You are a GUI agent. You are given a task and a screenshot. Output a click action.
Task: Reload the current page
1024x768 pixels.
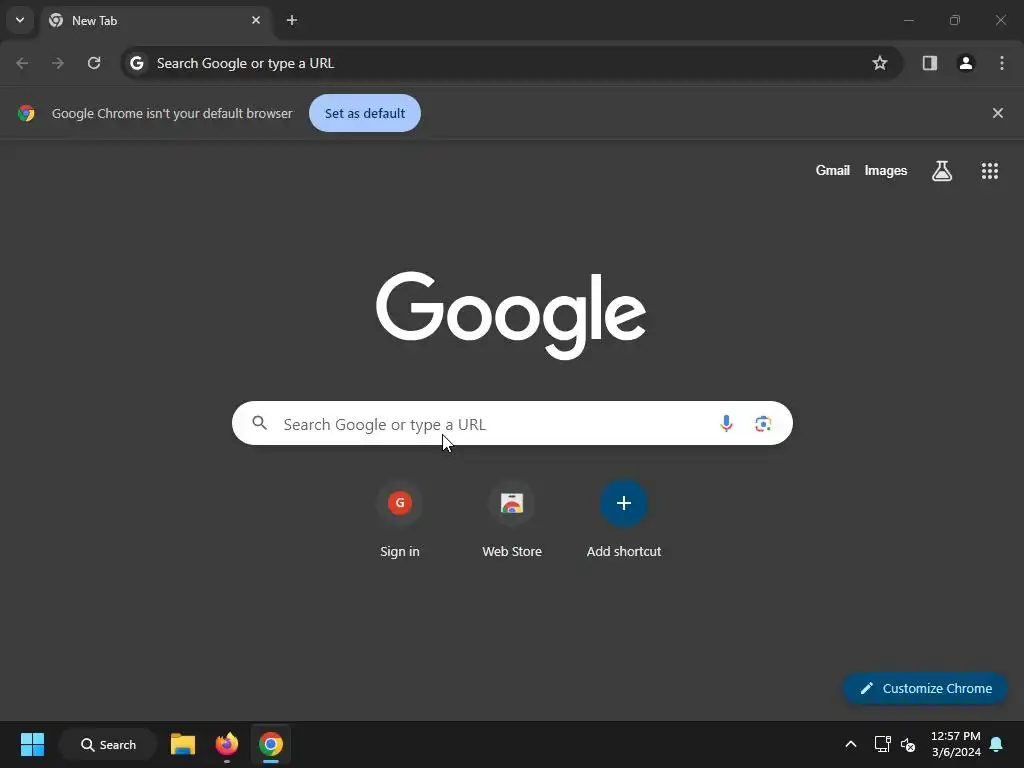(94, 63)
